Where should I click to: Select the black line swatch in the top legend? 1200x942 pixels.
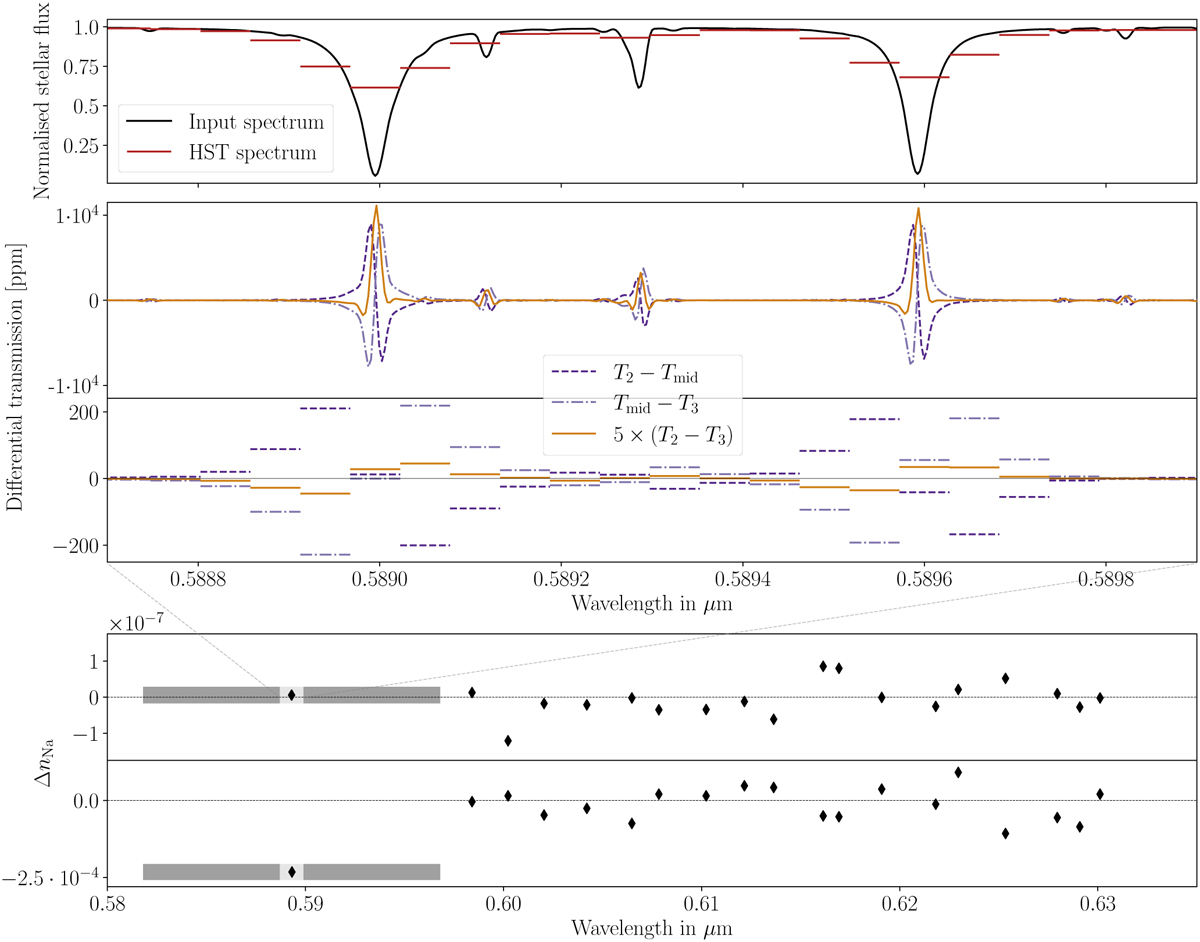(151, 123)
